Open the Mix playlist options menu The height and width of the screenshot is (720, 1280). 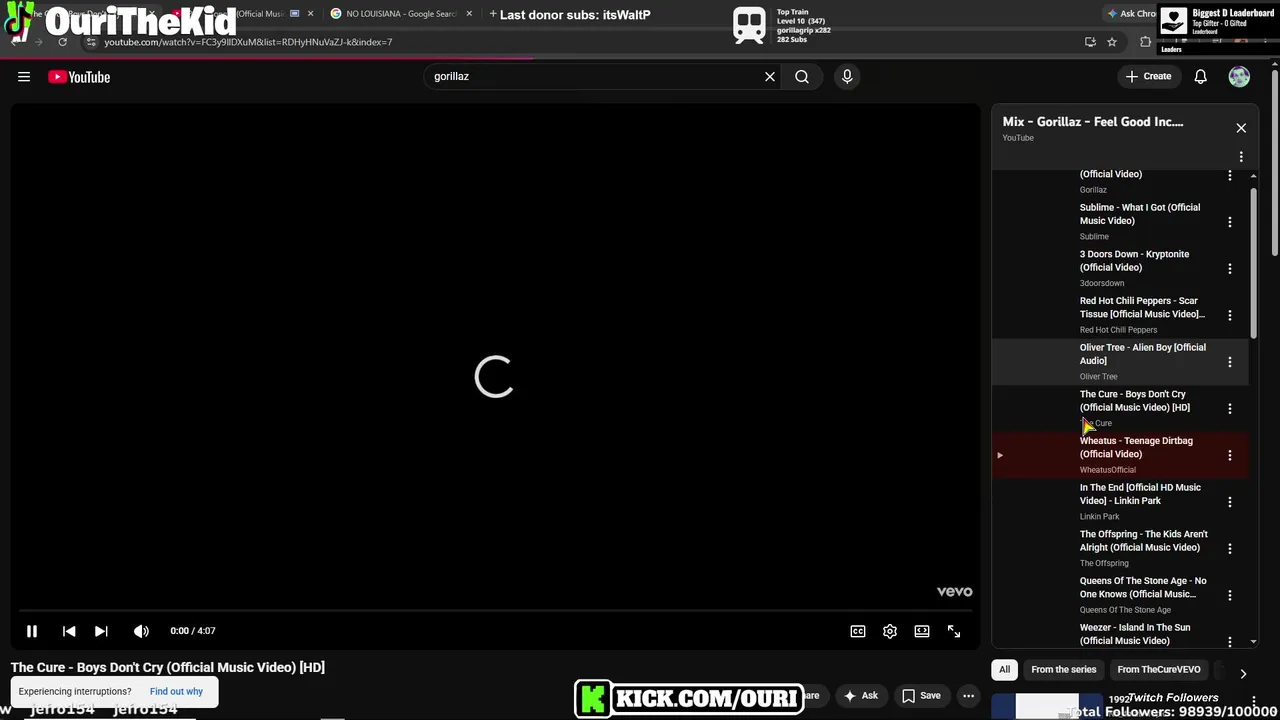point(1241,157)
